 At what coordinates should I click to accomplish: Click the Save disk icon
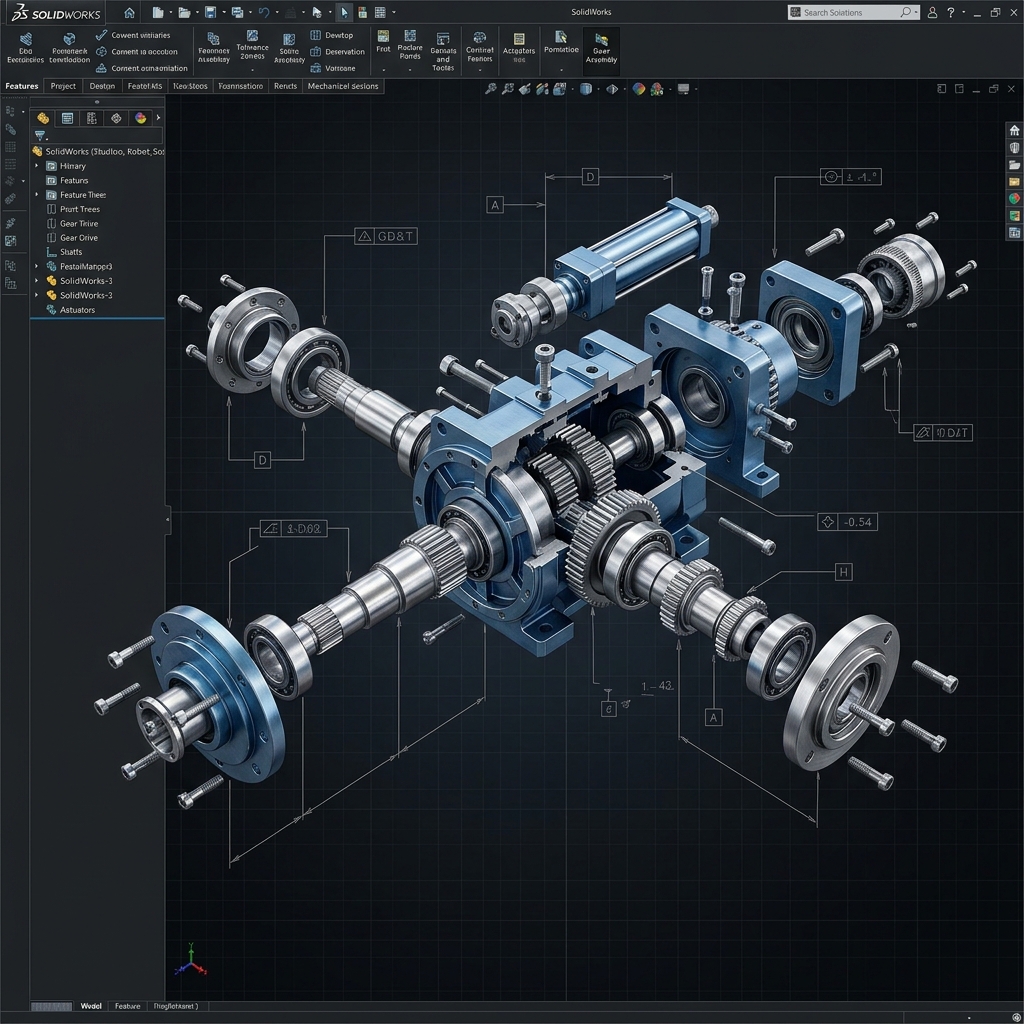[210, 12]
